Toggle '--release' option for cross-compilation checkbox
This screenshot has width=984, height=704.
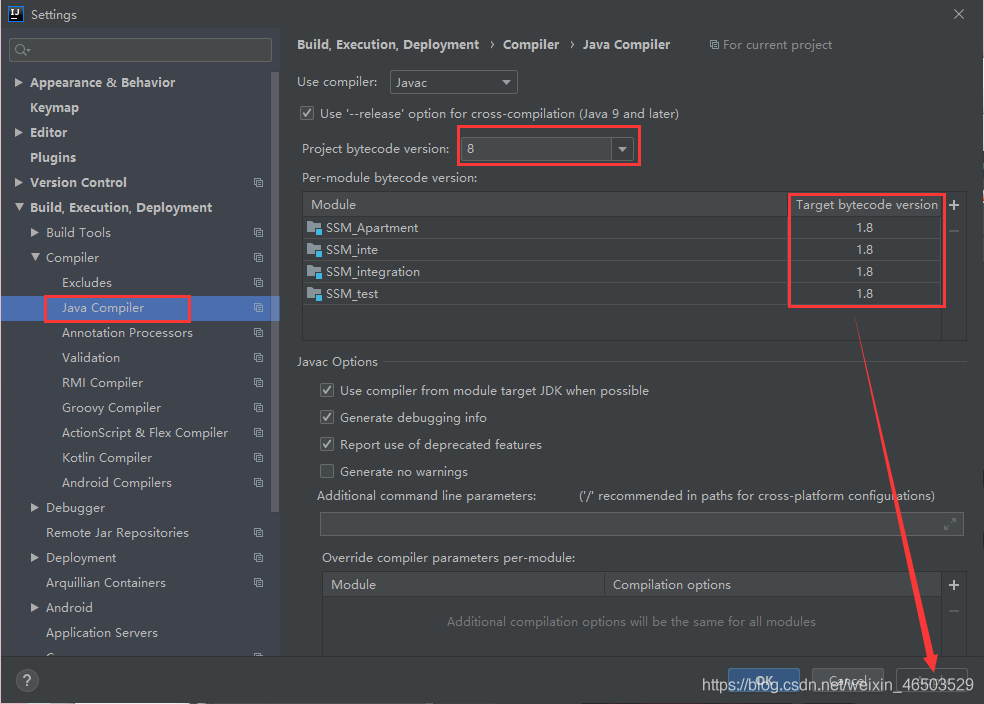[307, 114]
